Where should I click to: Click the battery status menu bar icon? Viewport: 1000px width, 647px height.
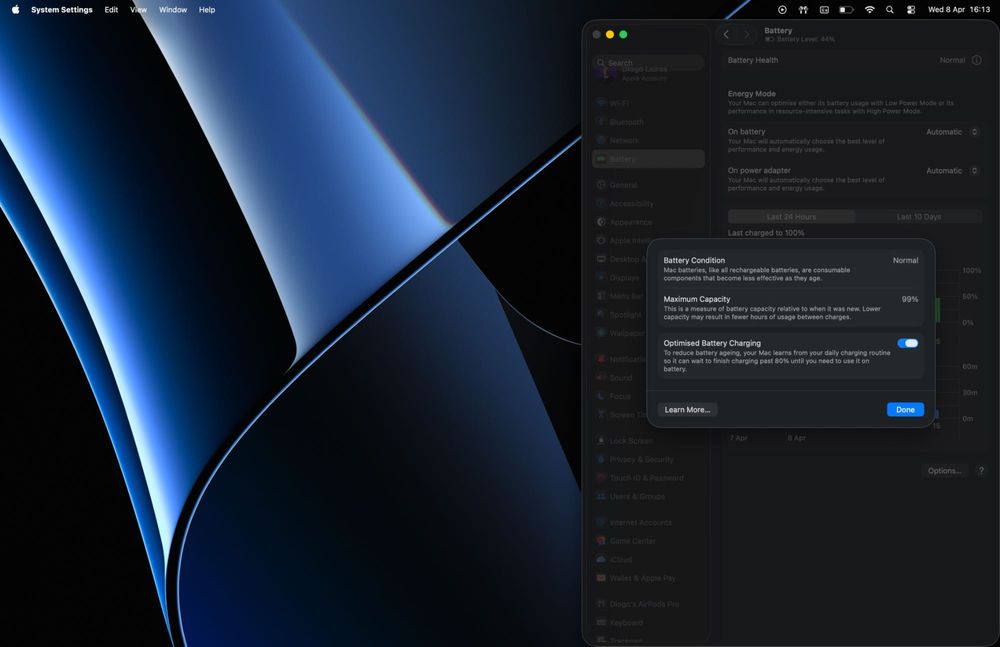(x=846, y=9)
